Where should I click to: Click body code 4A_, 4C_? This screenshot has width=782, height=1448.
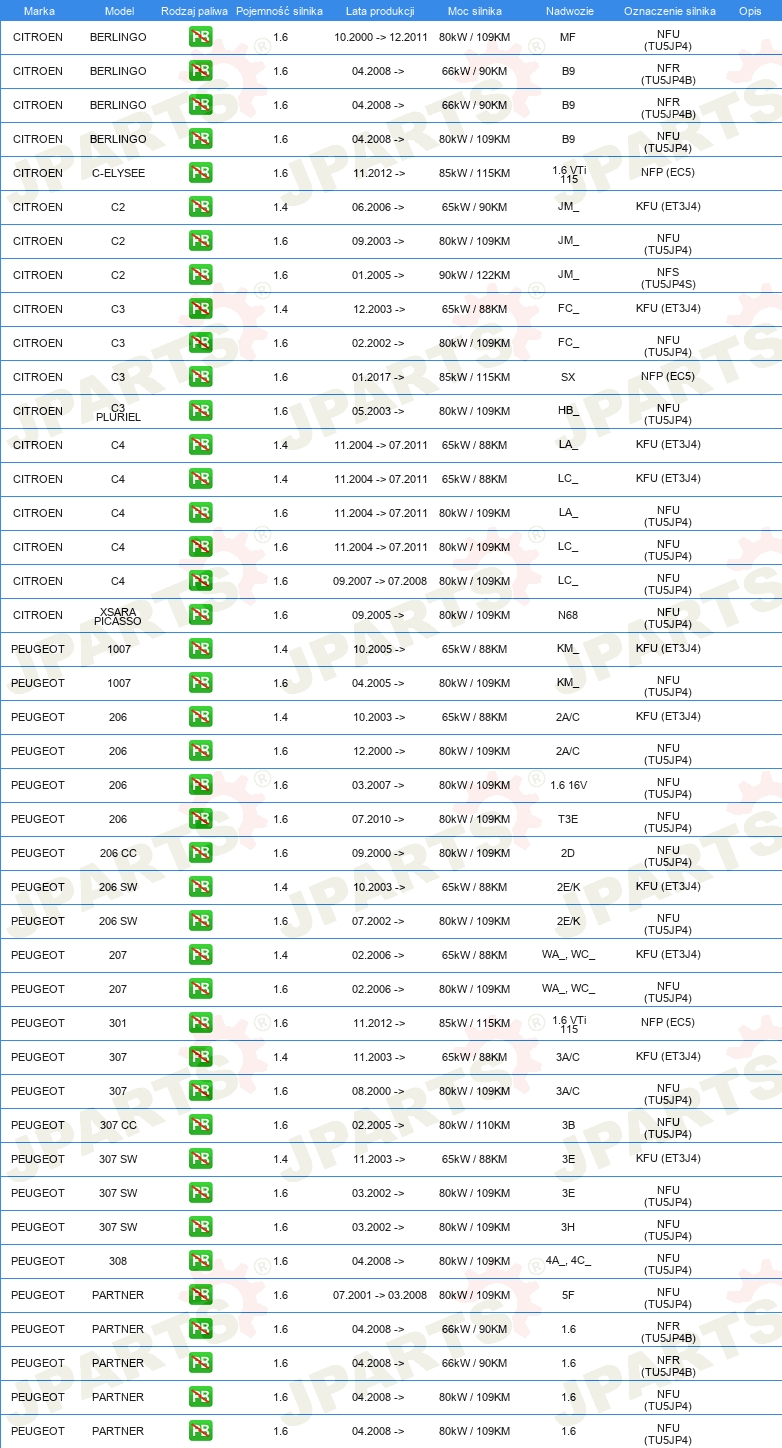[x=568, y=1261]
